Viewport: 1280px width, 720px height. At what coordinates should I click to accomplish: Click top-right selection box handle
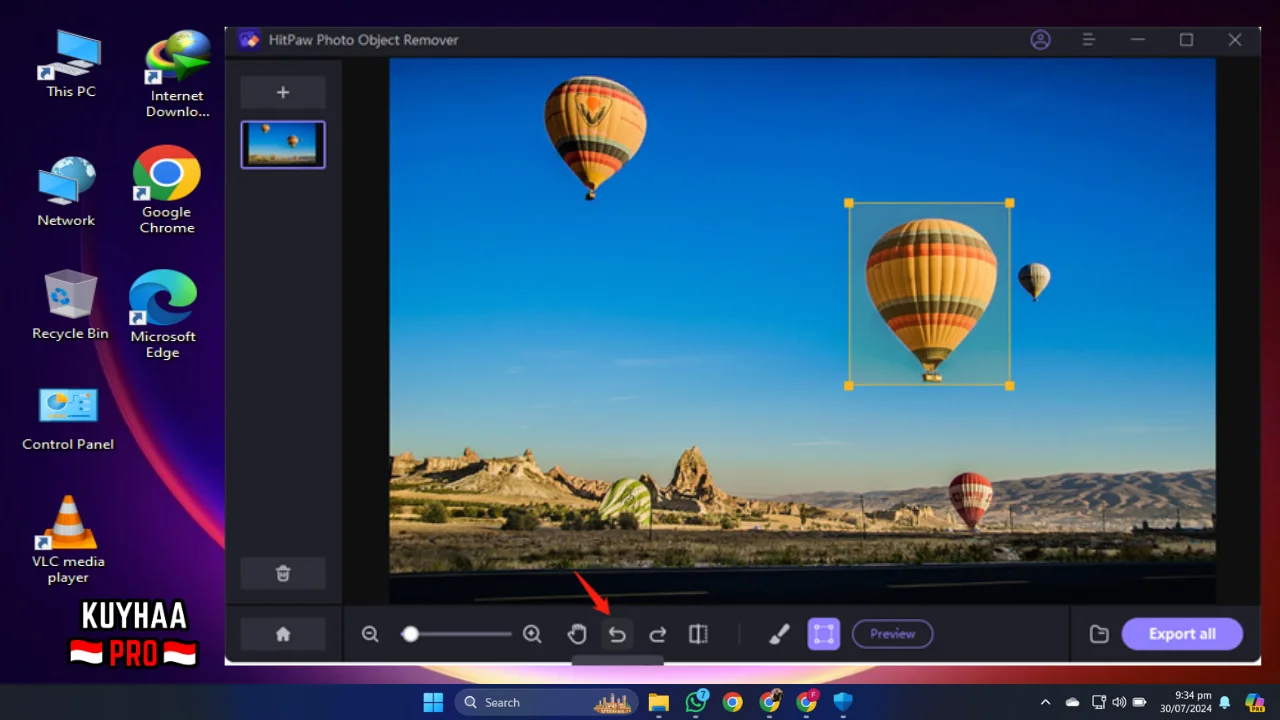1010,203
